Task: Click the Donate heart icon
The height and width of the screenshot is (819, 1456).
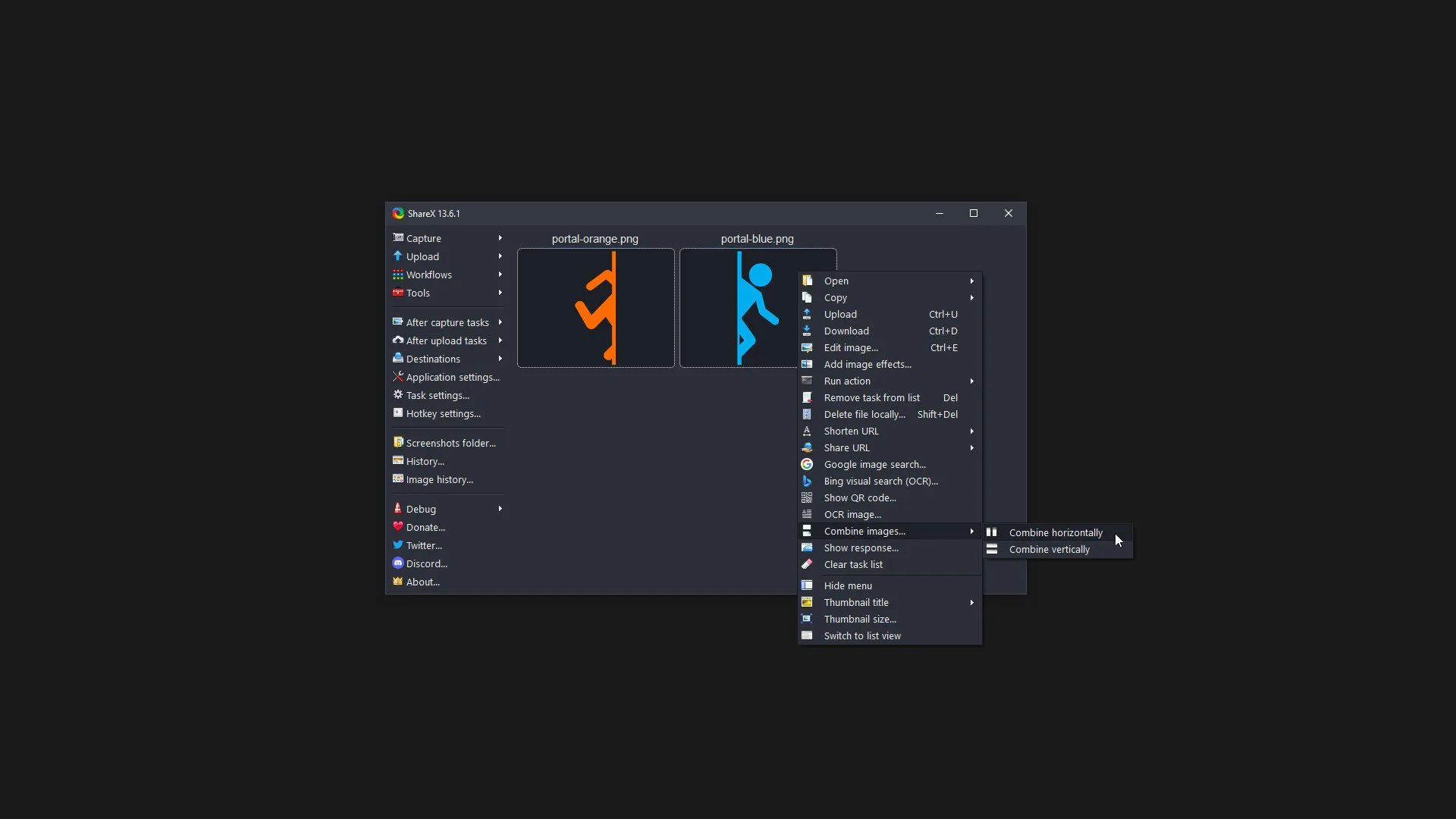Action: pos(397,527)
